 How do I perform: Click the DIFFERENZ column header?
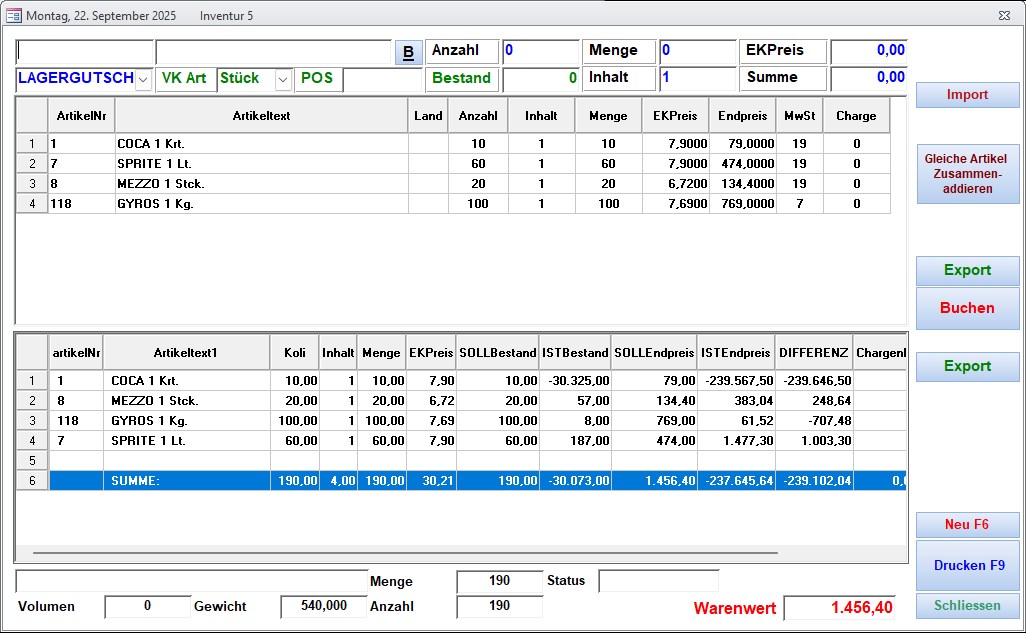[814, 353]
